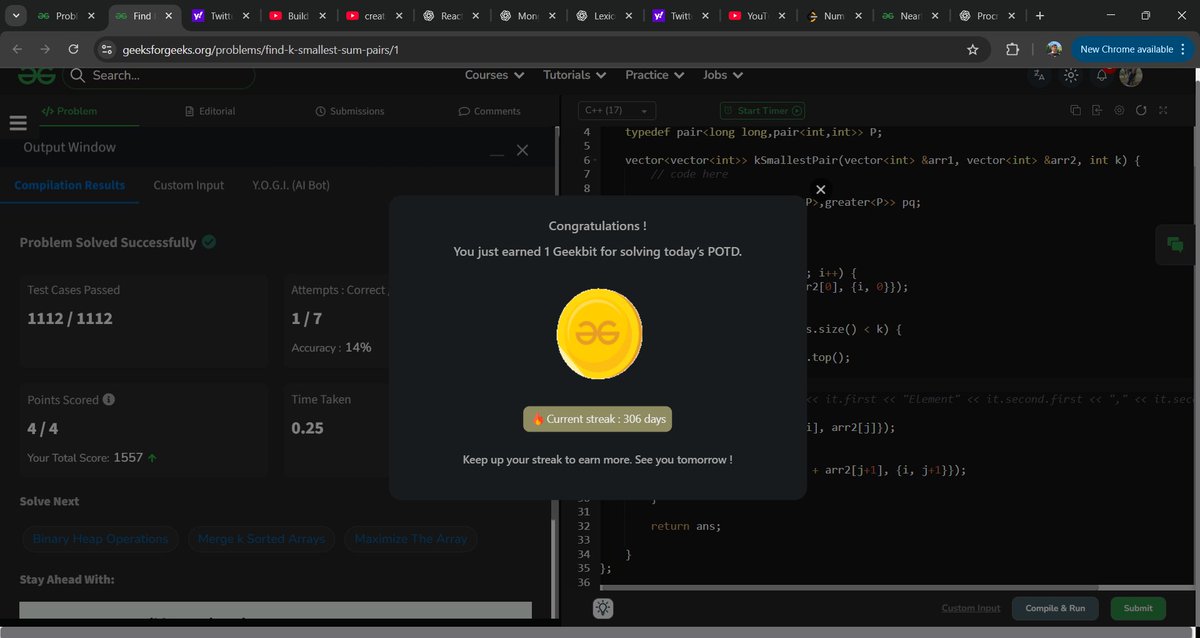Open the Chrome tab search dropdown arrow
The height and width of the screenshot is (638, 1200).
pyautogui.click(x=15, y=16)
